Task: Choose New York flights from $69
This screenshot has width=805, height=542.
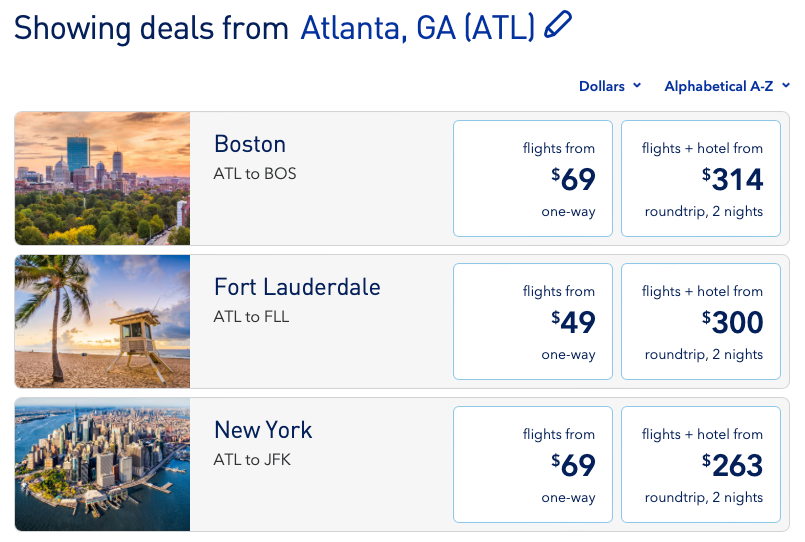Action: [x=532, y=465]
